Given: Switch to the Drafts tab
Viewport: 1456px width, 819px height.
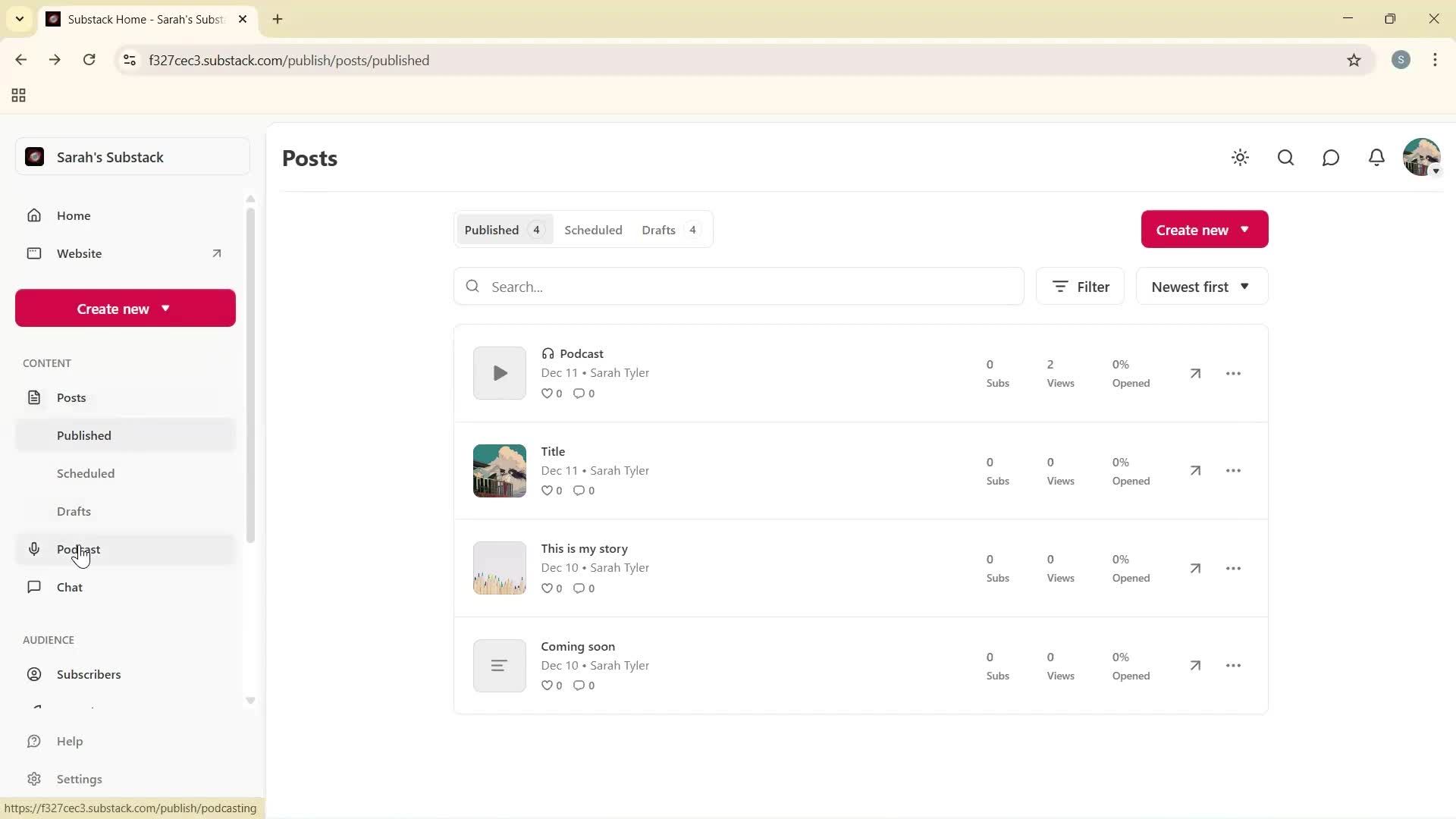Looking at the screenshot, I should [659, 230].
